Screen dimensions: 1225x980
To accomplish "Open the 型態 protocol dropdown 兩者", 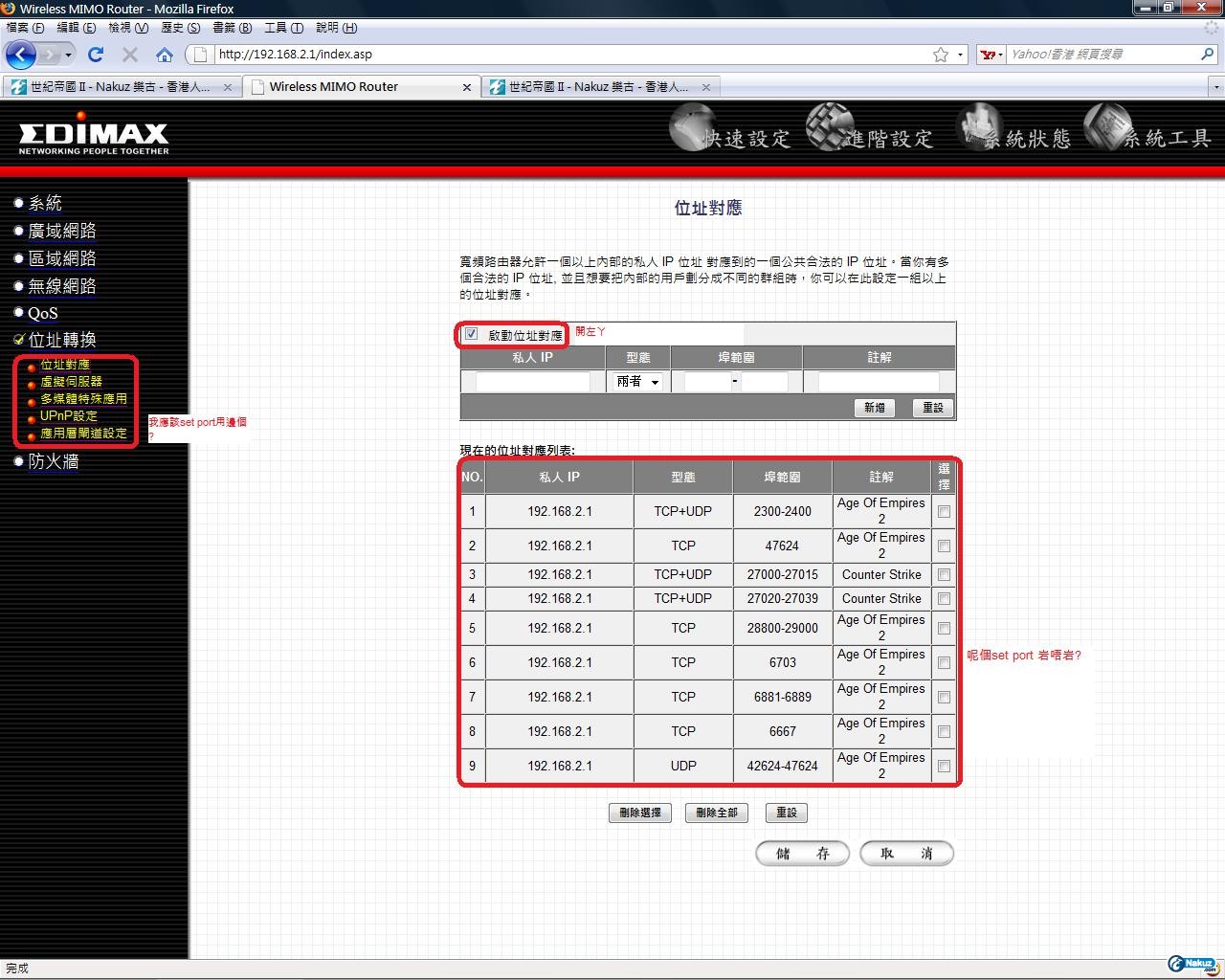I will tap(637, 382).
